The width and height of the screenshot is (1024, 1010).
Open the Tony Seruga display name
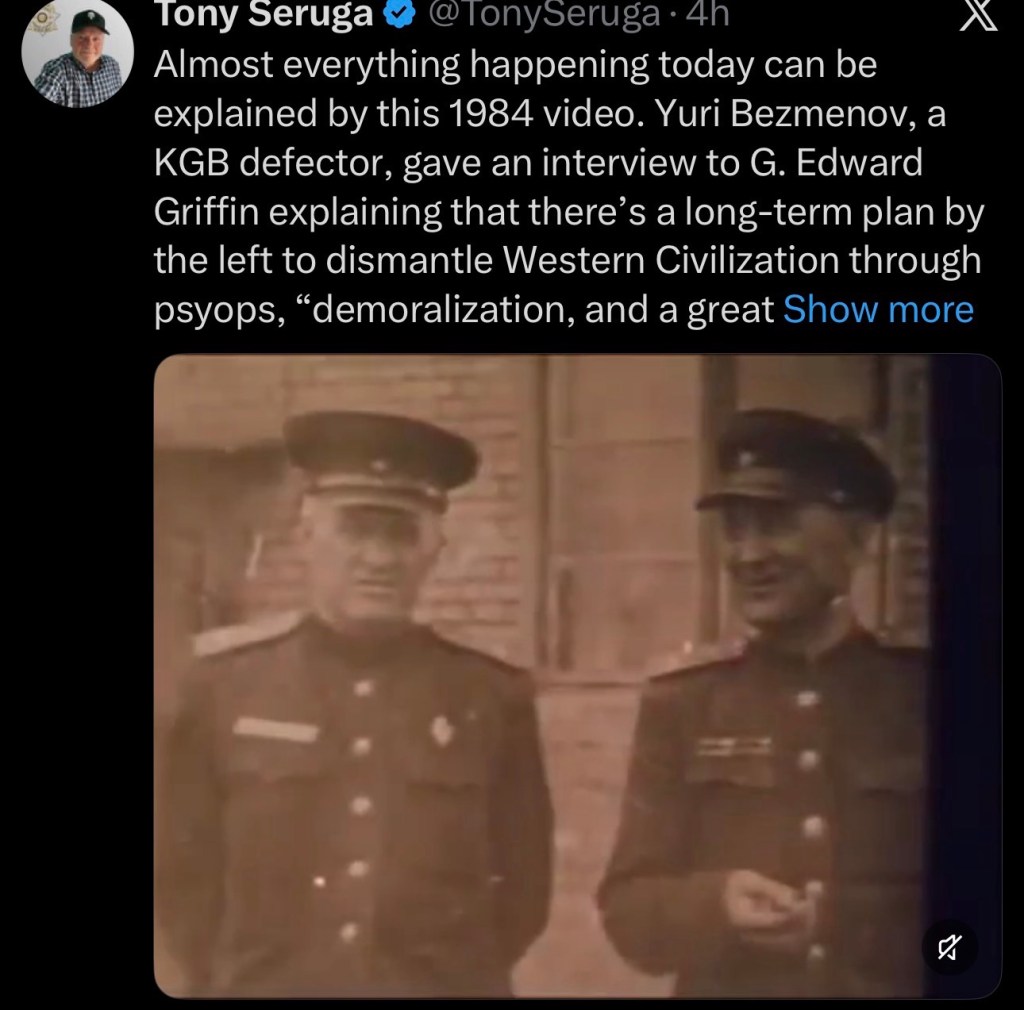click(x=264, y=14)
